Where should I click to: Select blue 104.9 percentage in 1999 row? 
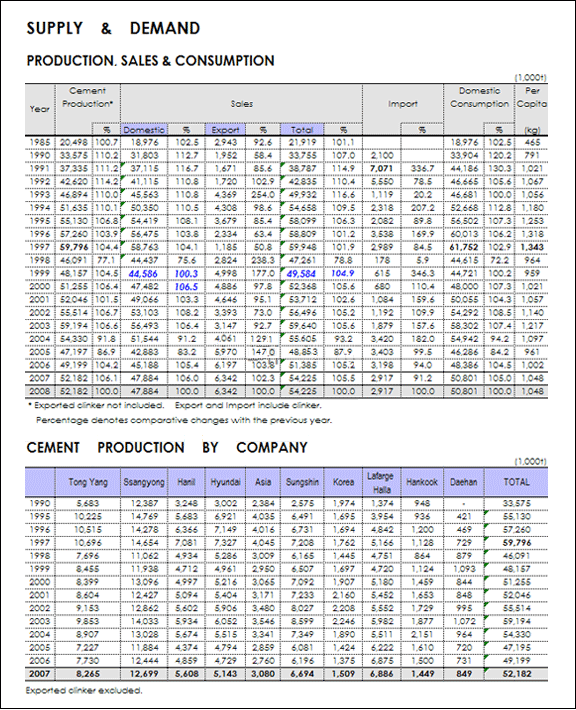(342, 273)
